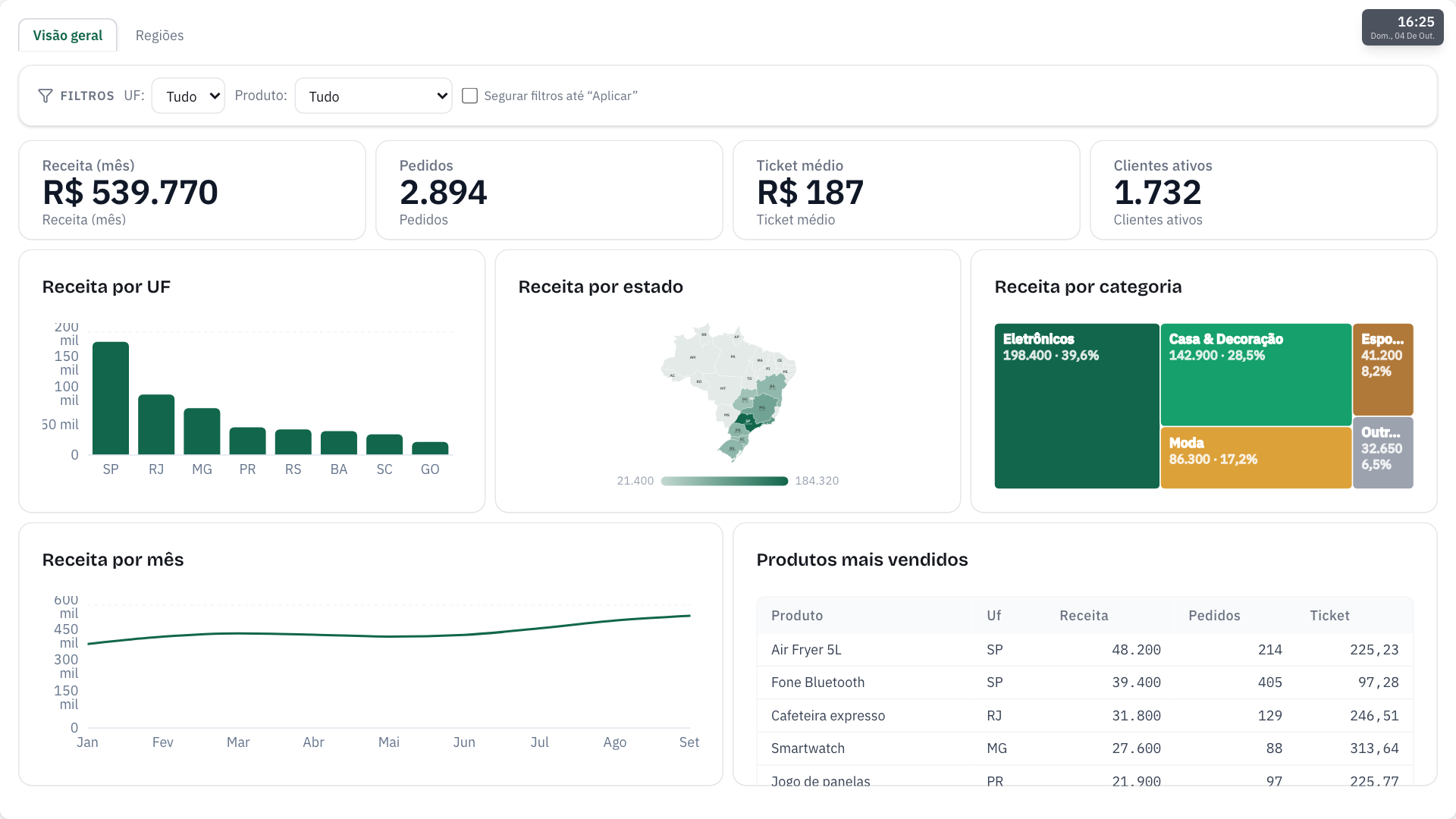This screenshot has height=819, width=1456.
Task: Select the RJ bar in Receita por UF
Action: [x=156, y=425]
